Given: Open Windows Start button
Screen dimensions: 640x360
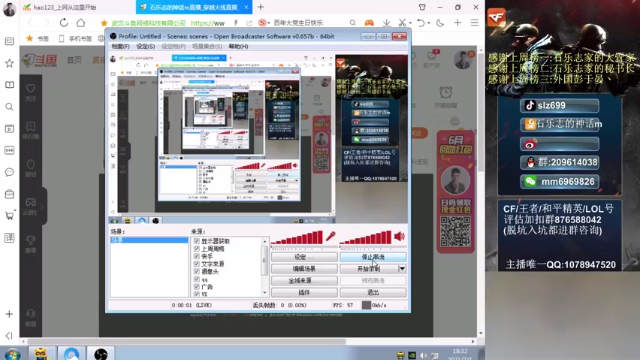Looking at the screenshot, I should (12, 354).
